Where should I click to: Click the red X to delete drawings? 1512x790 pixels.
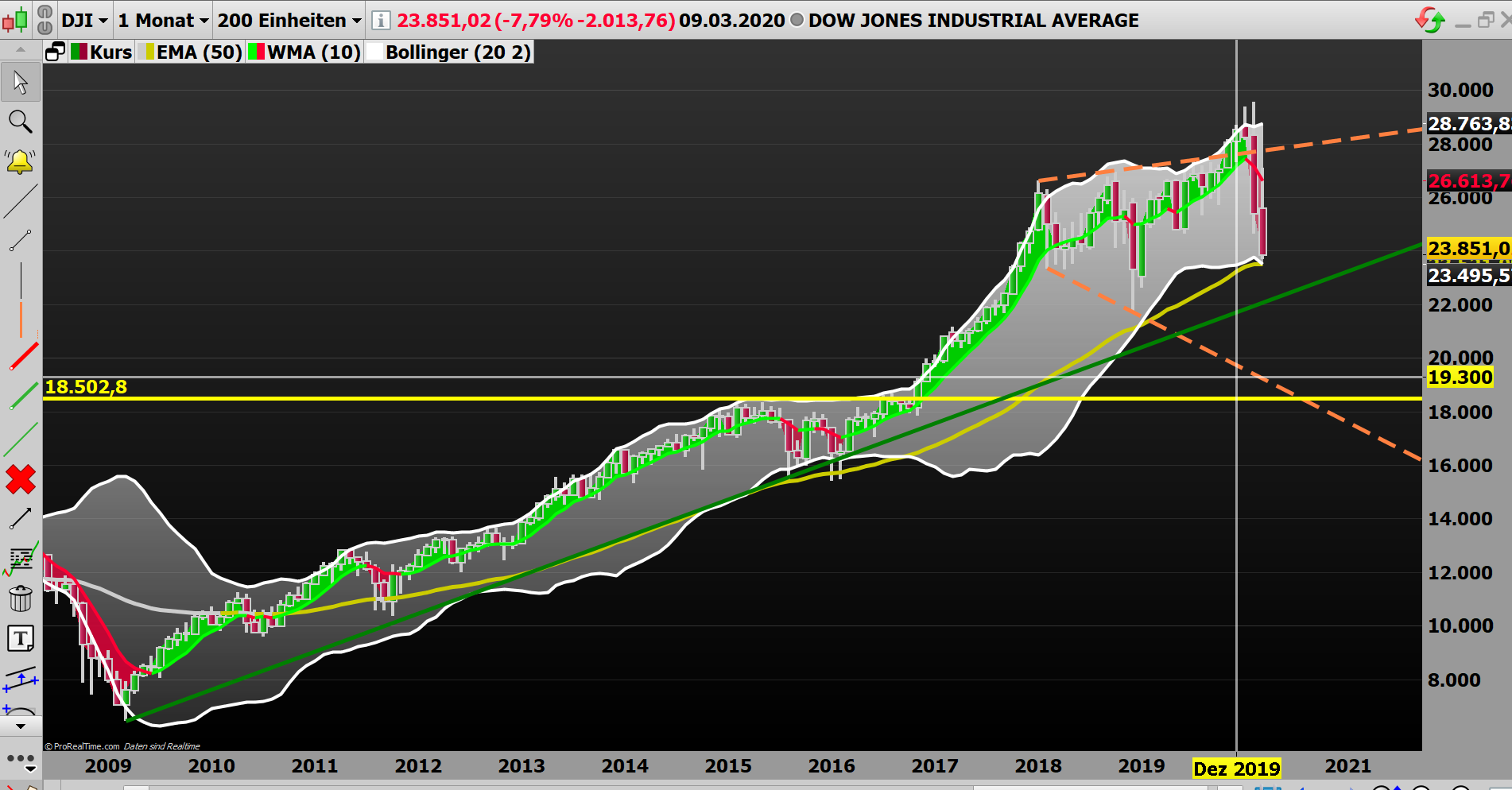pyautogui.click(x=19, y=478)
